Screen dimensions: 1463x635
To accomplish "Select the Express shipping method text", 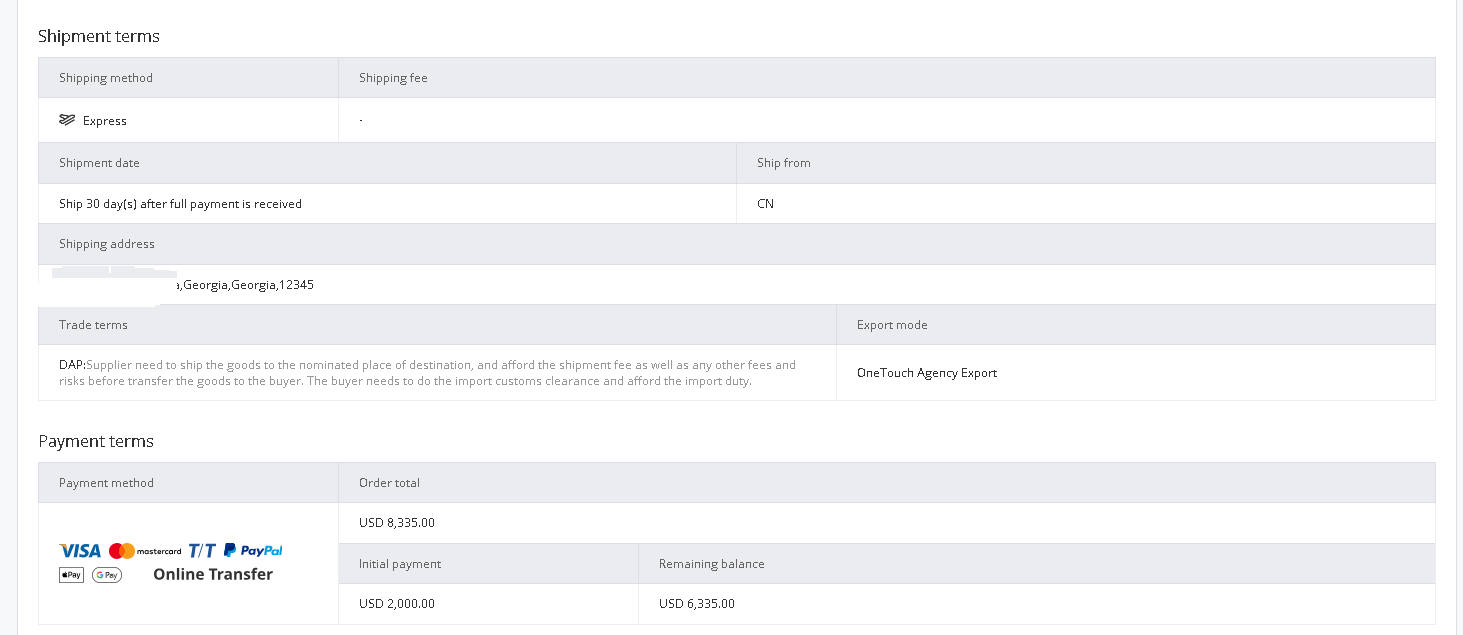I will point(105,121).
